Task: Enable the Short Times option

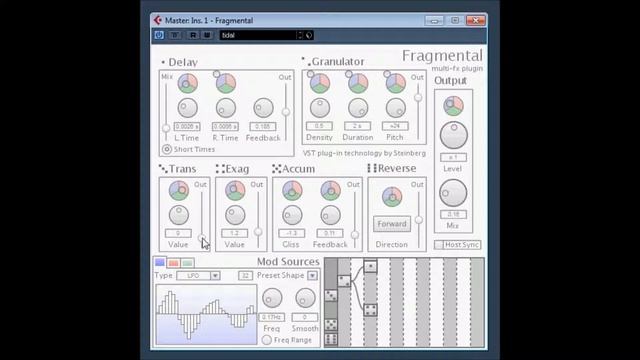Action: [x=167, y=149]
